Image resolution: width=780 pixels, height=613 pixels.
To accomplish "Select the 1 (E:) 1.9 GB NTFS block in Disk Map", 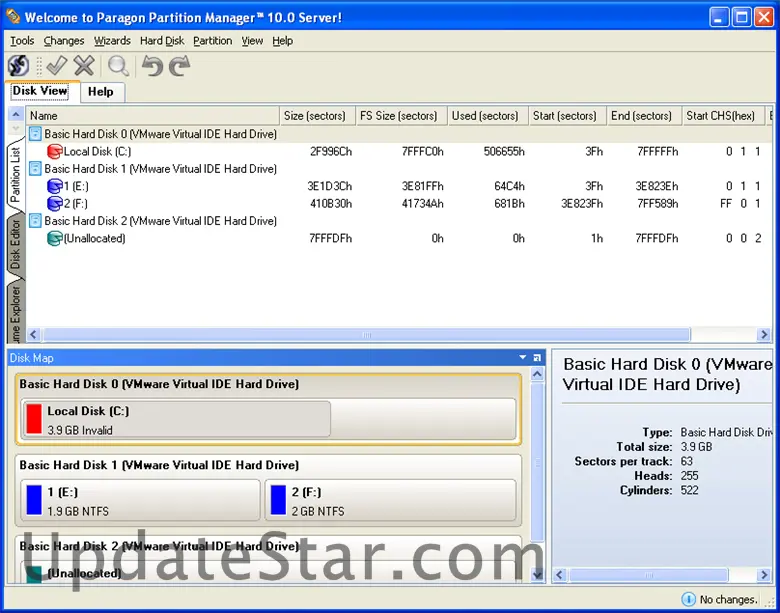I will [140, 500].
